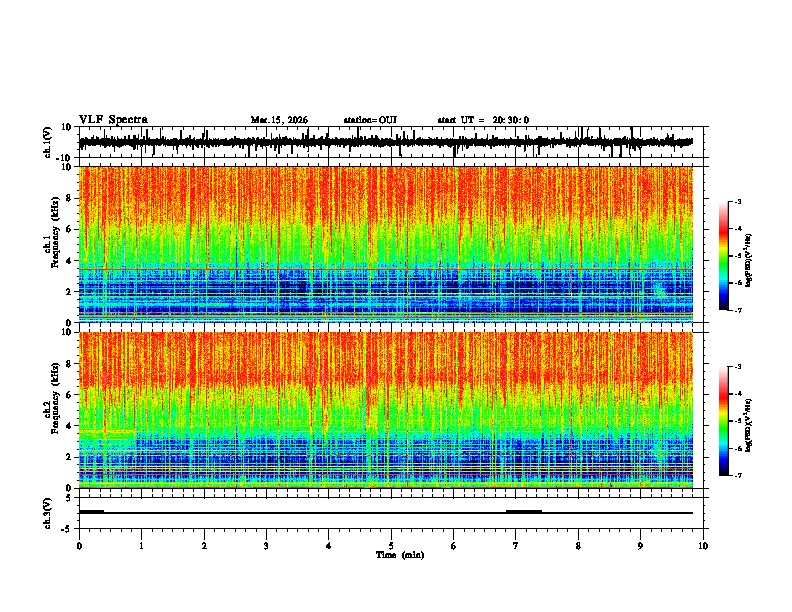792x612 pixels.
Task: Click the ch.2 color bar log(PSD) label
Action: [x=748, y=425]
